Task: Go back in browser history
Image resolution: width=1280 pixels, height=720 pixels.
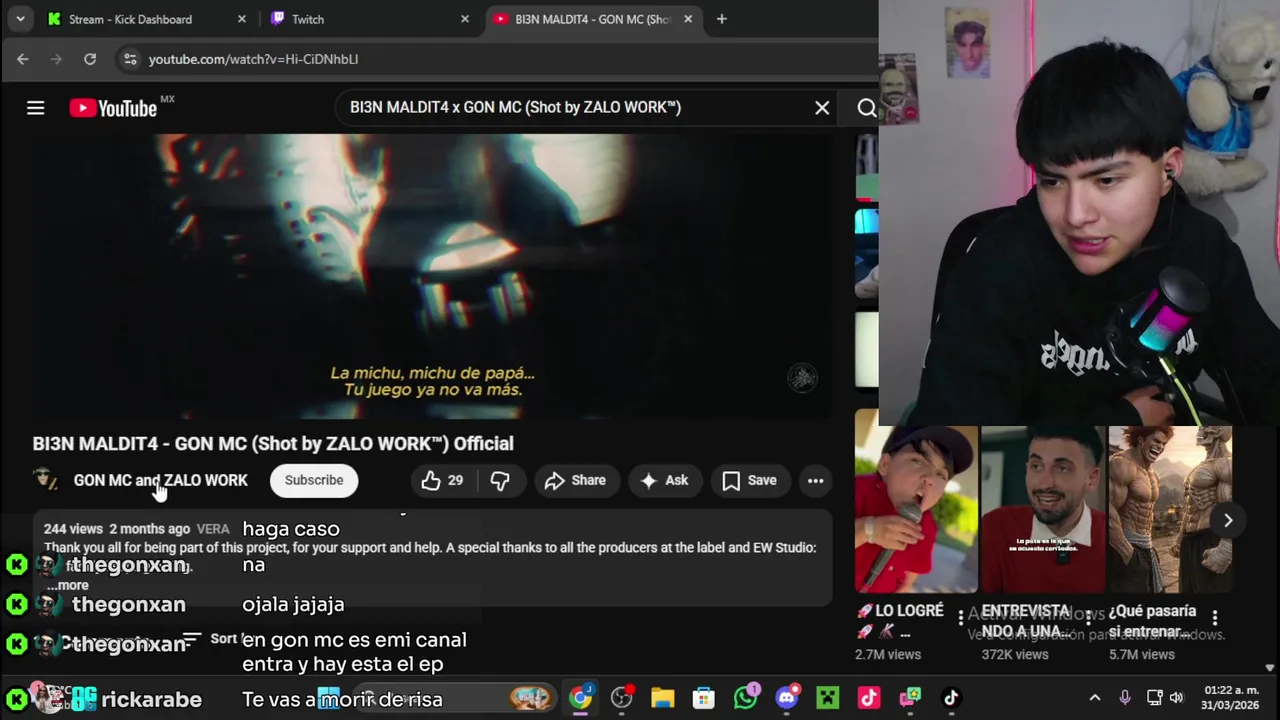Action: click(23, 59)
